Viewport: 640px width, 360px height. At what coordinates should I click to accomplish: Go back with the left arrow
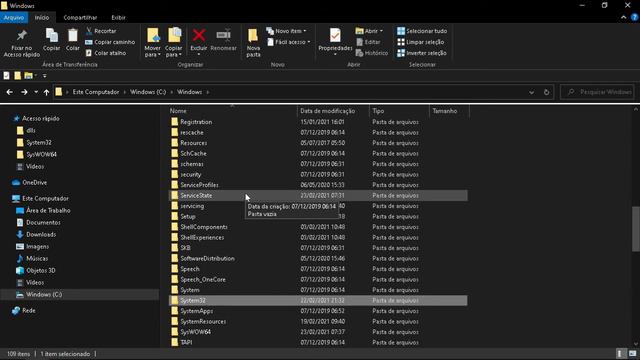point(9,92)
